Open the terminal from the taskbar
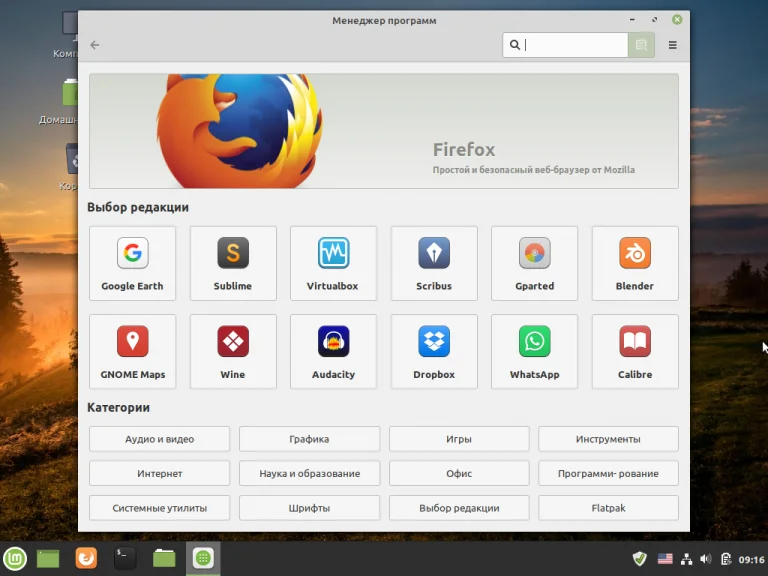 tap(125, 559)
